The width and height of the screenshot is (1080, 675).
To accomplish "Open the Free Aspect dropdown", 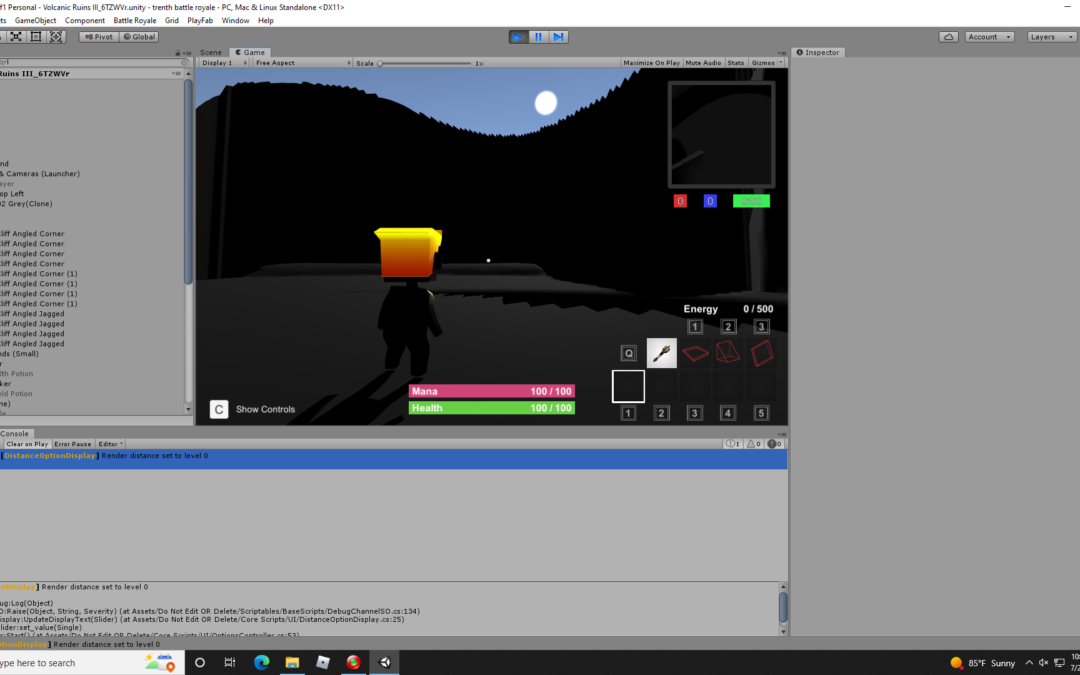I will pyautogui.click(x=302, y=63).
